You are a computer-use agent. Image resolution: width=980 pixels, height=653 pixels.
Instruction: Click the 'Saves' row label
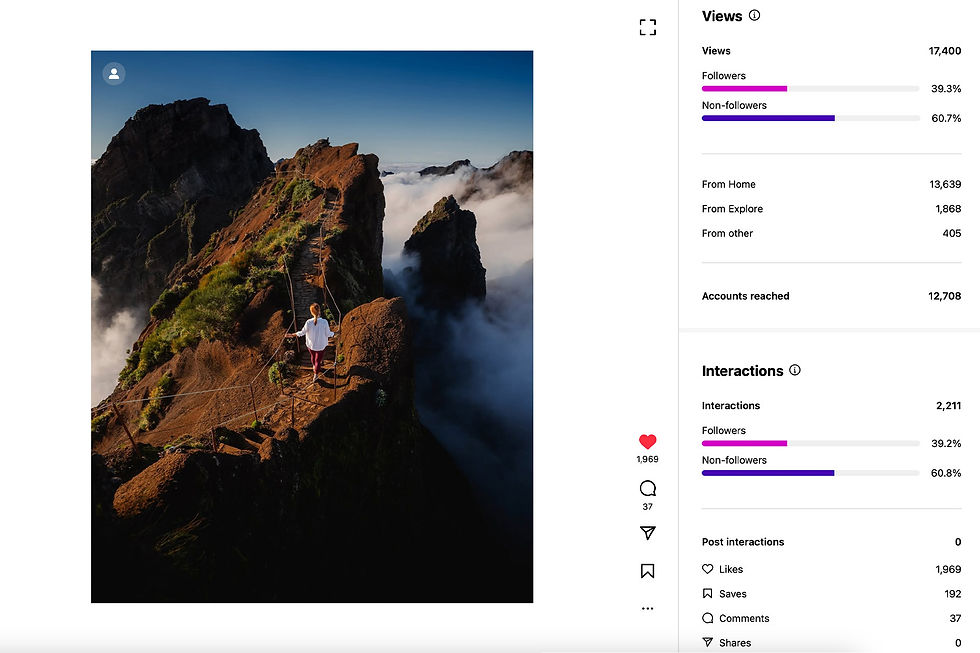pyautogui.click(x=732, y=594)
